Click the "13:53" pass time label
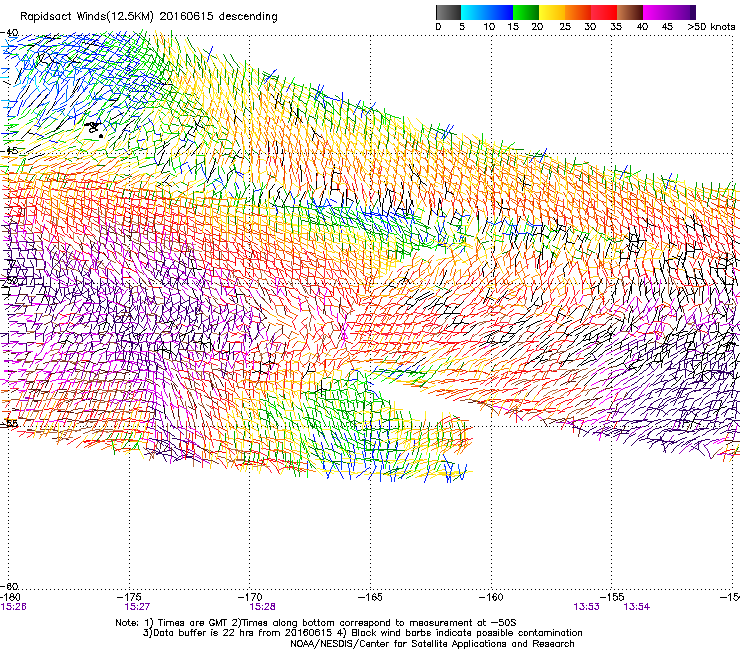Screen dimensions: 740x650 pyautogui.click(x=586, y=607)
